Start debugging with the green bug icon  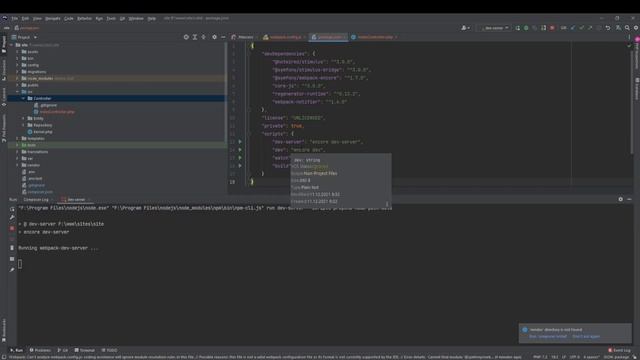526,28
